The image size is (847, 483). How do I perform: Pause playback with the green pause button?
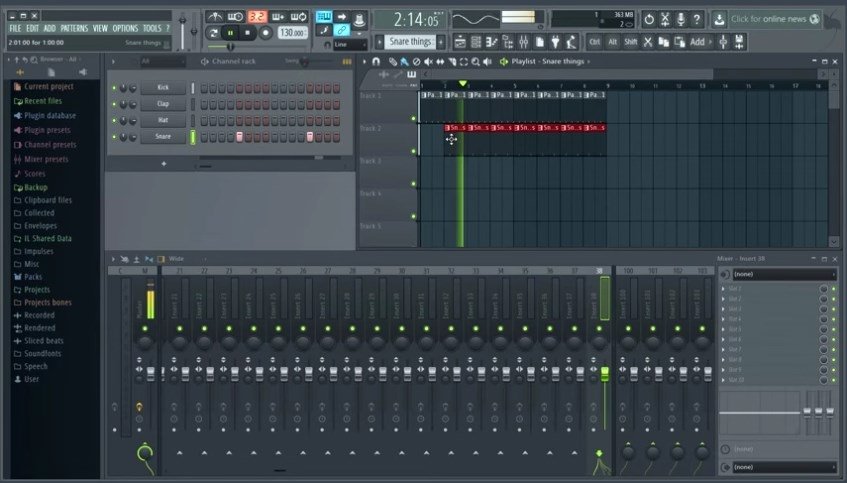[x=231, y=33]
